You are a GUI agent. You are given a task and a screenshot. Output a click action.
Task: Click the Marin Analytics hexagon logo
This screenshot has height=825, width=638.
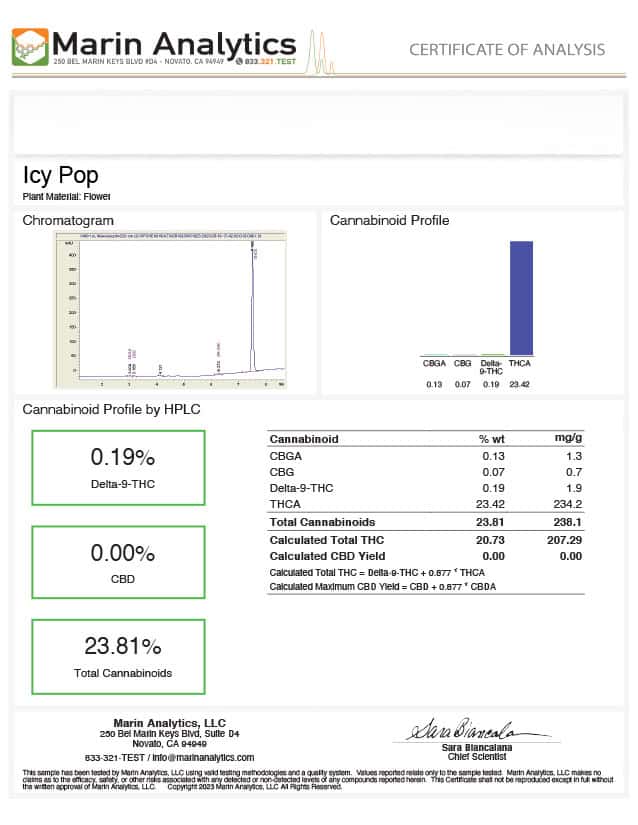pyautogui.click(x=29, y=47)
